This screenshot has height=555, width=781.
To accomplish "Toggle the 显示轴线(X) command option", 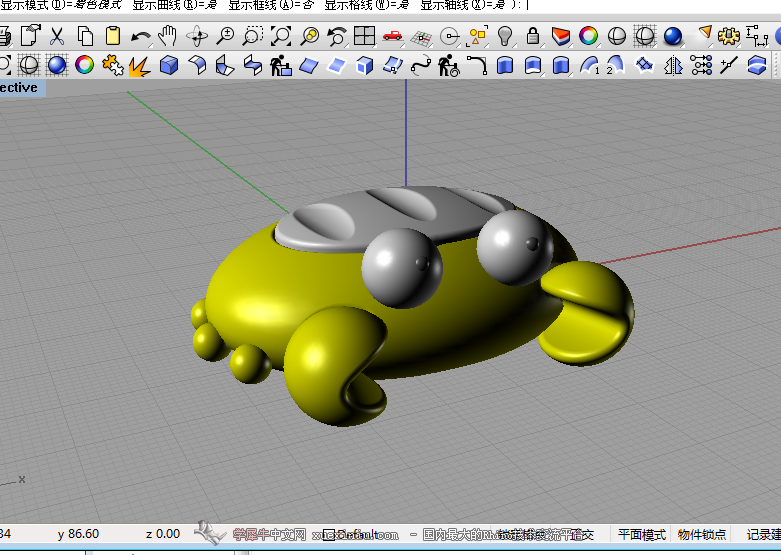I will coord(463,5).
